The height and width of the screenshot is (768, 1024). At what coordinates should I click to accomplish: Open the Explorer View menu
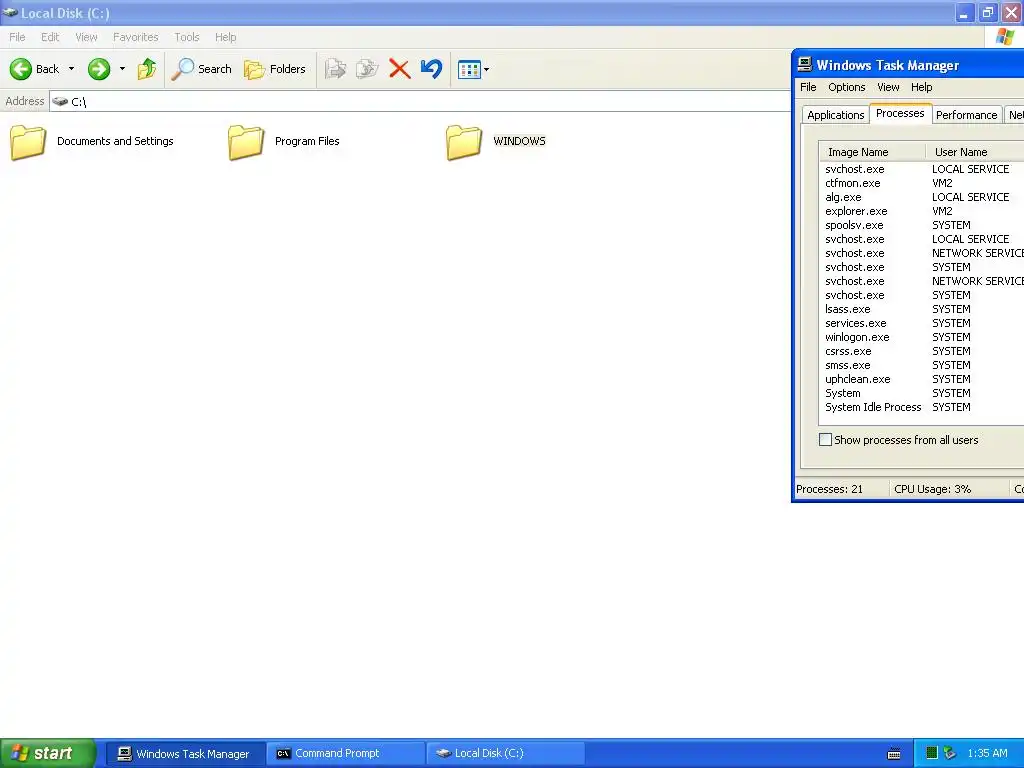[86, 37]
